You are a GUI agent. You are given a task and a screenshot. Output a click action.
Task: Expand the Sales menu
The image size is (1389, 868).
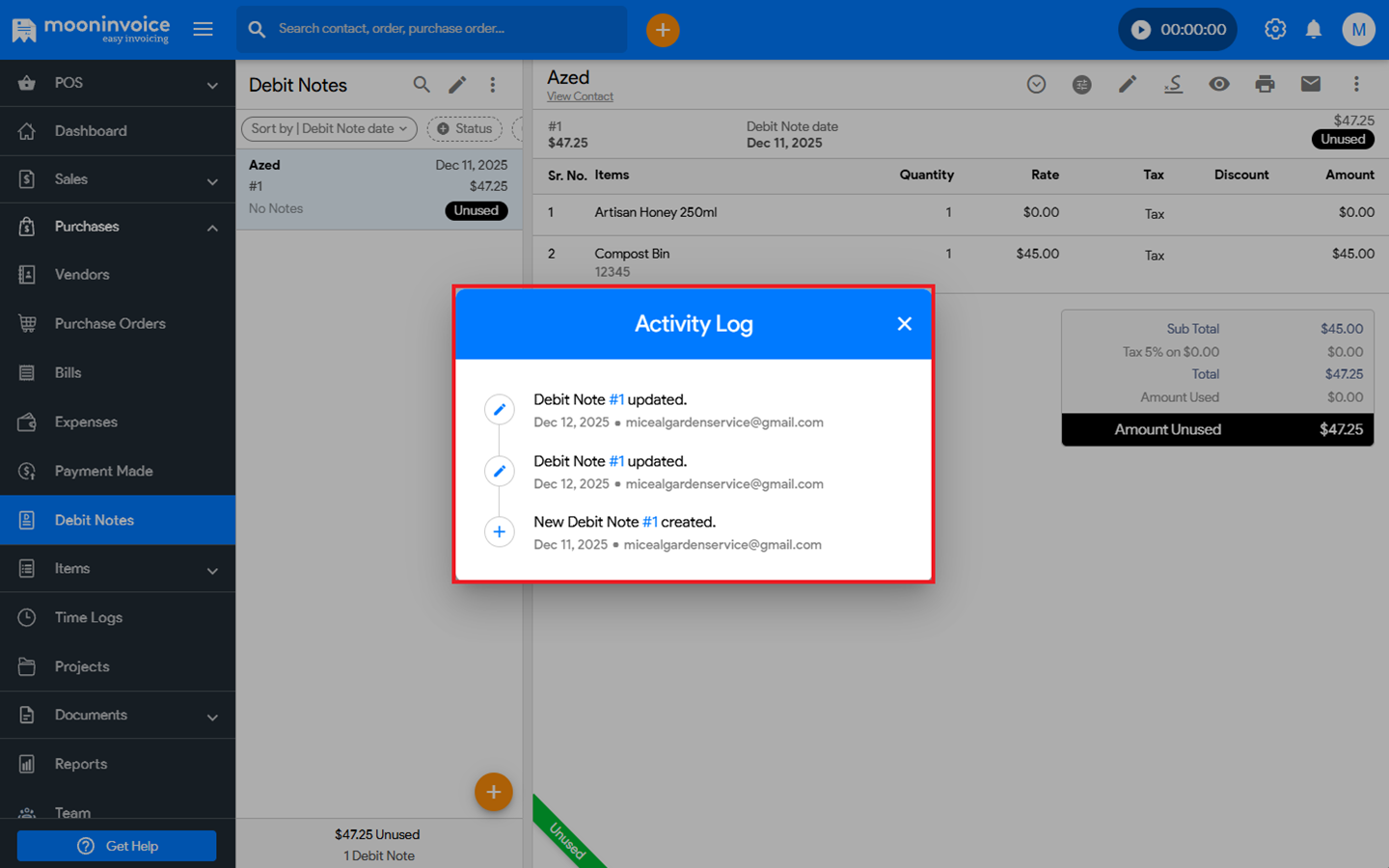tap(118, 179)
